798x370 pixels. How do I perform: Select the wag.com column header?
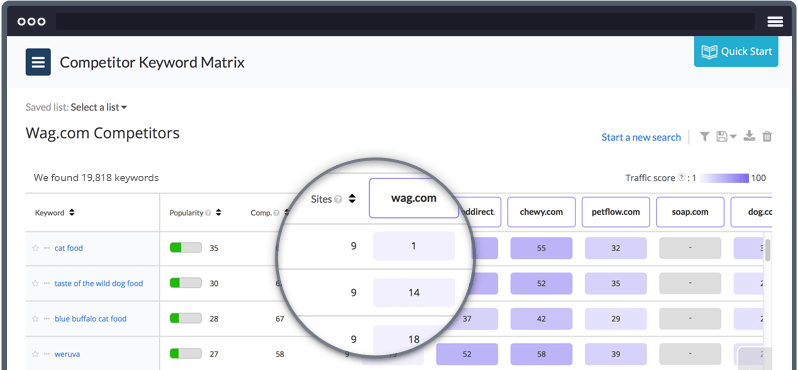coord(414,198)
